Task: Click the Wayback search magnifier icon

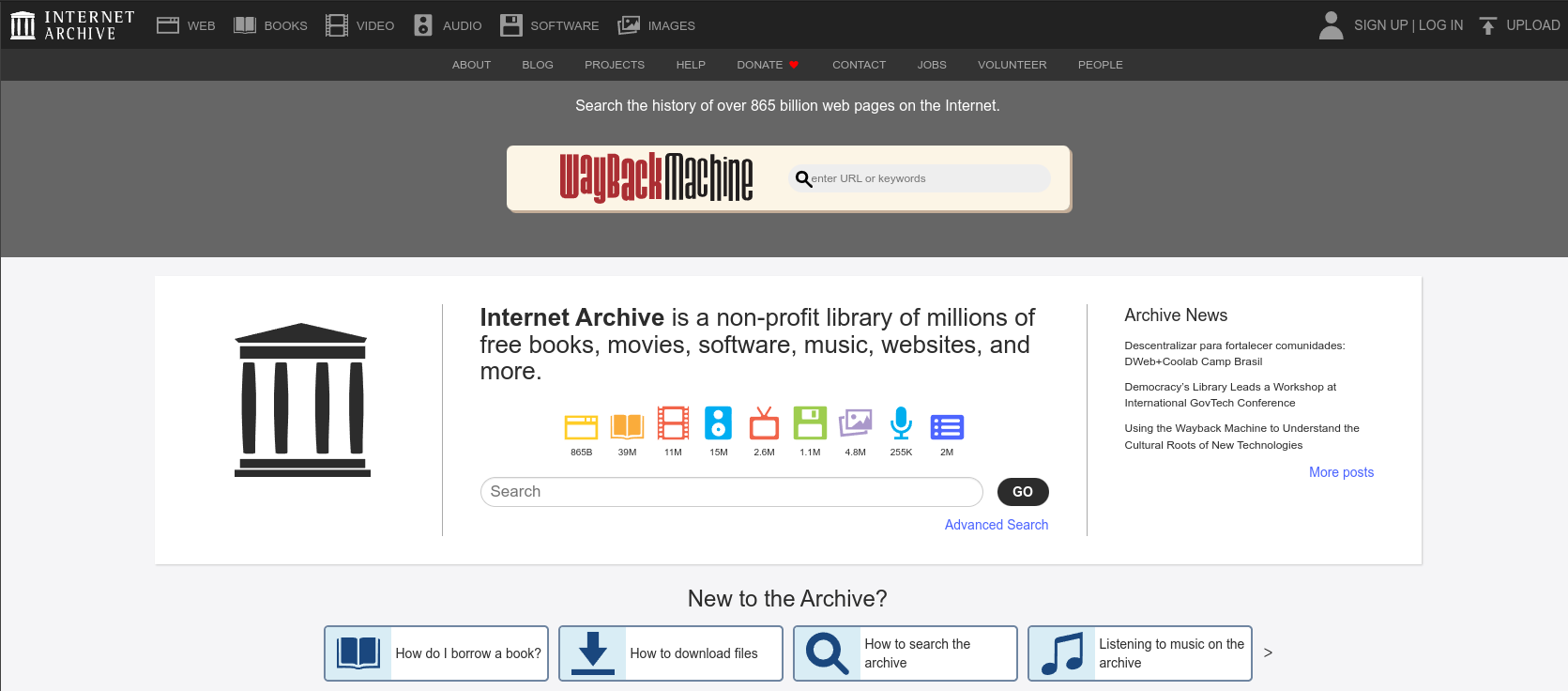Action: tap(803, 178)
